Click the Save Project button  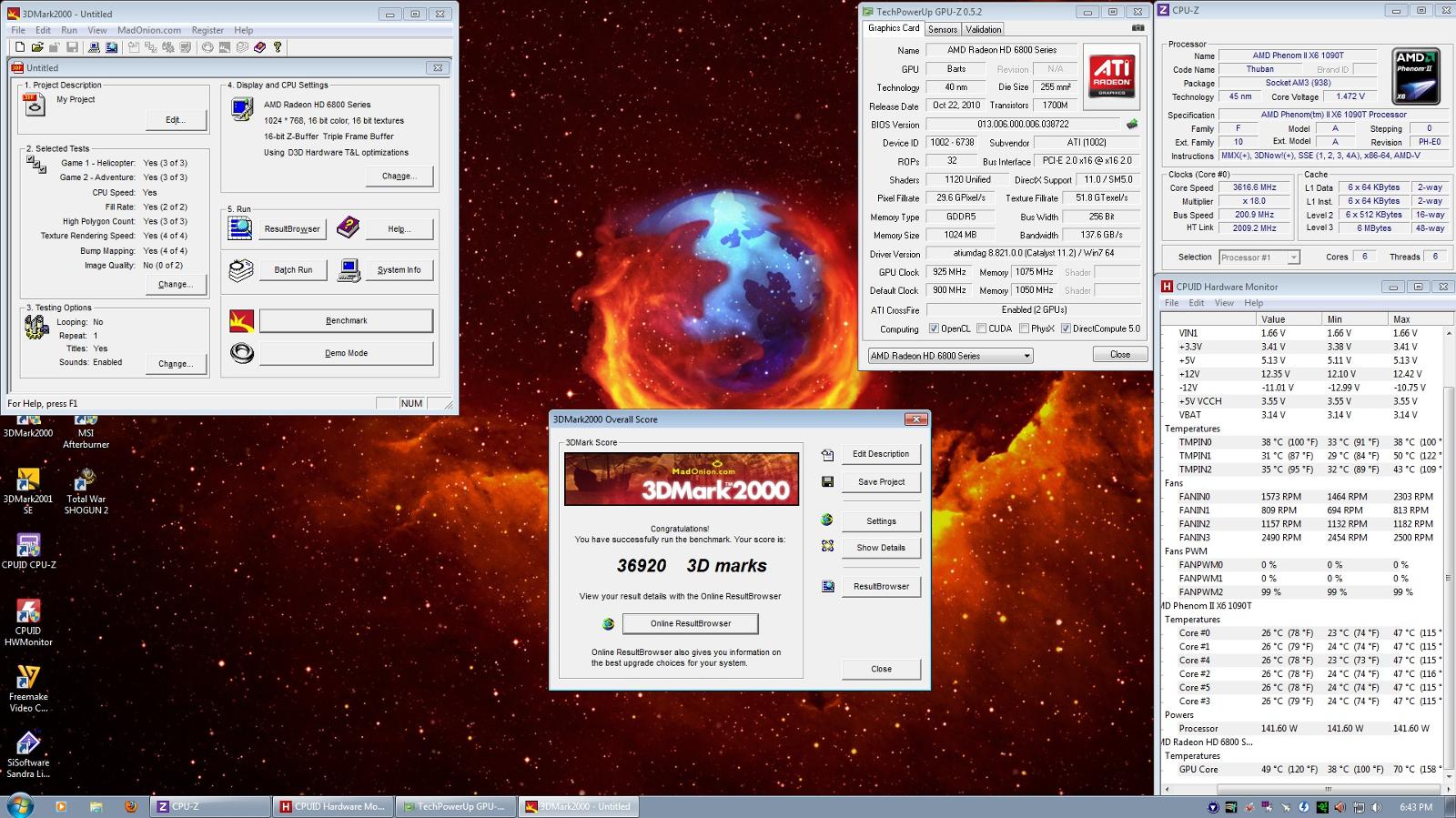tap(881, 482)
